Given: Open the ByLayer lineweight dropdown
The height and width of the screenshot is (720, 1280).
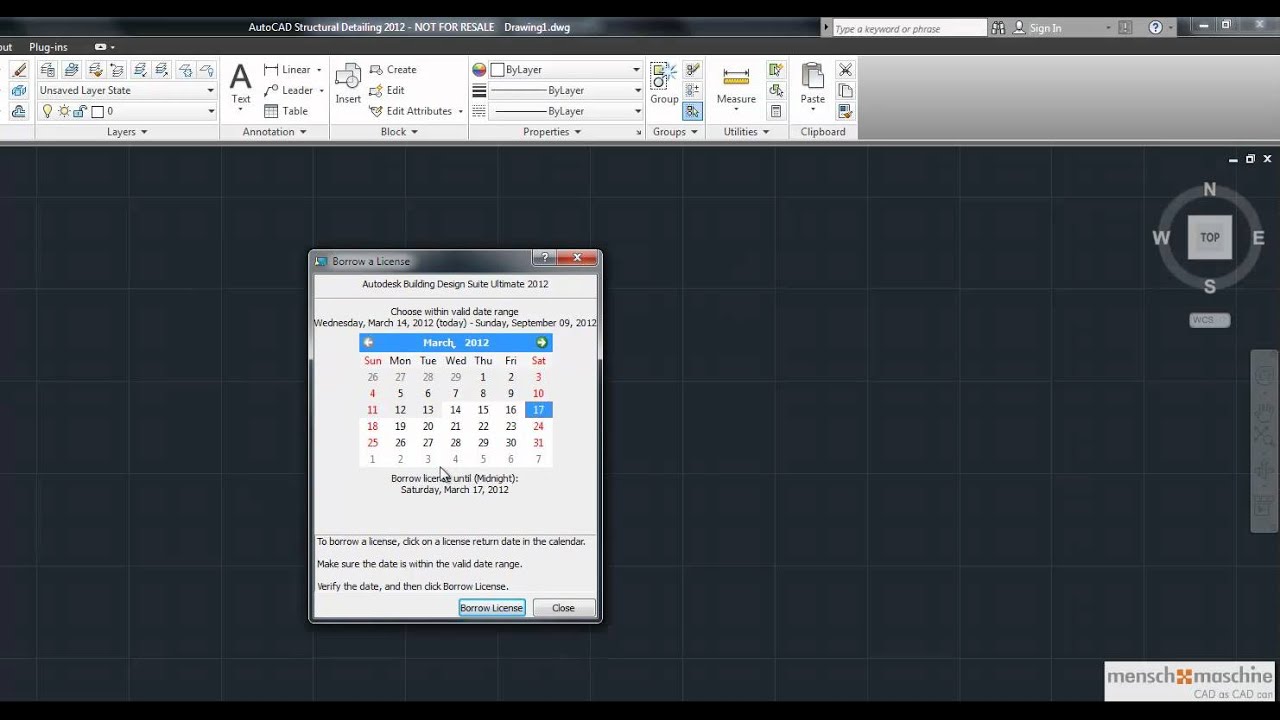Looking at the screenshot, I should coord(566,90).
